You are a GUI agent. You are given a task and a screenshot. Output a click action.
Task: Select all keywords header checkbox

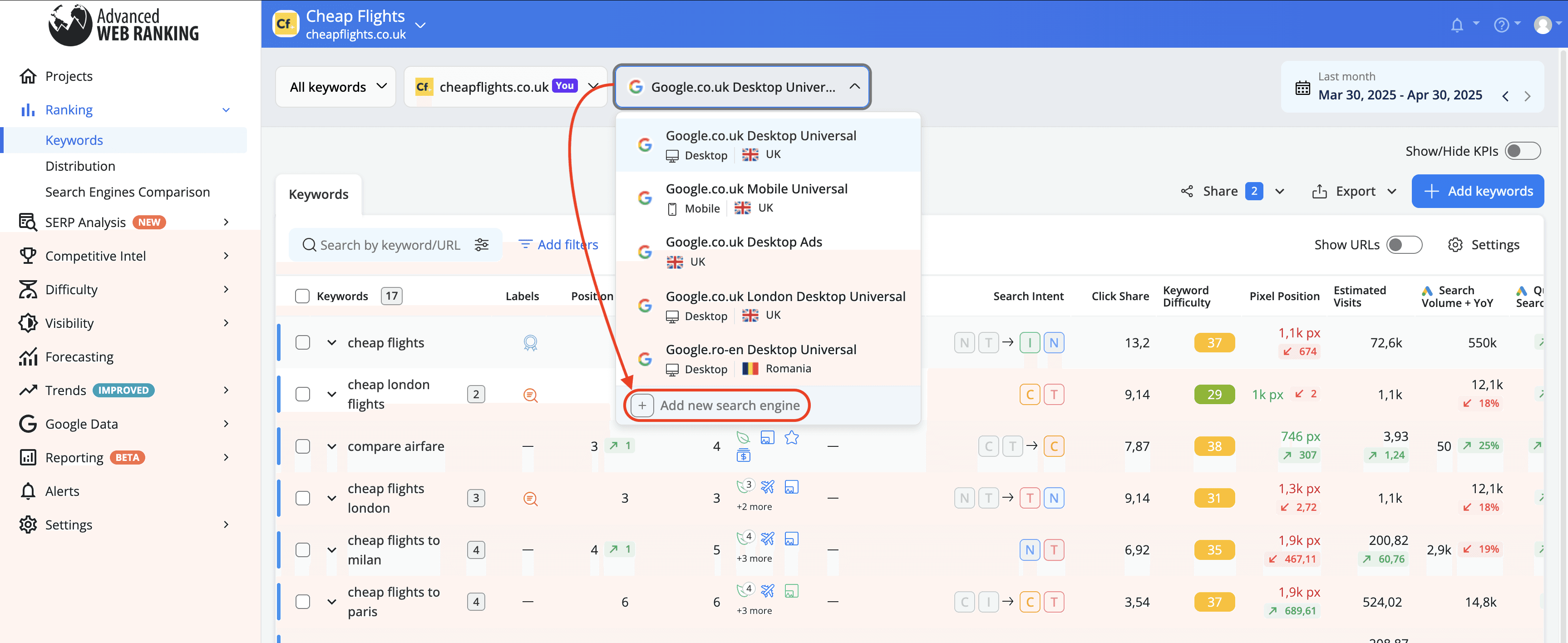pos(302,296)
